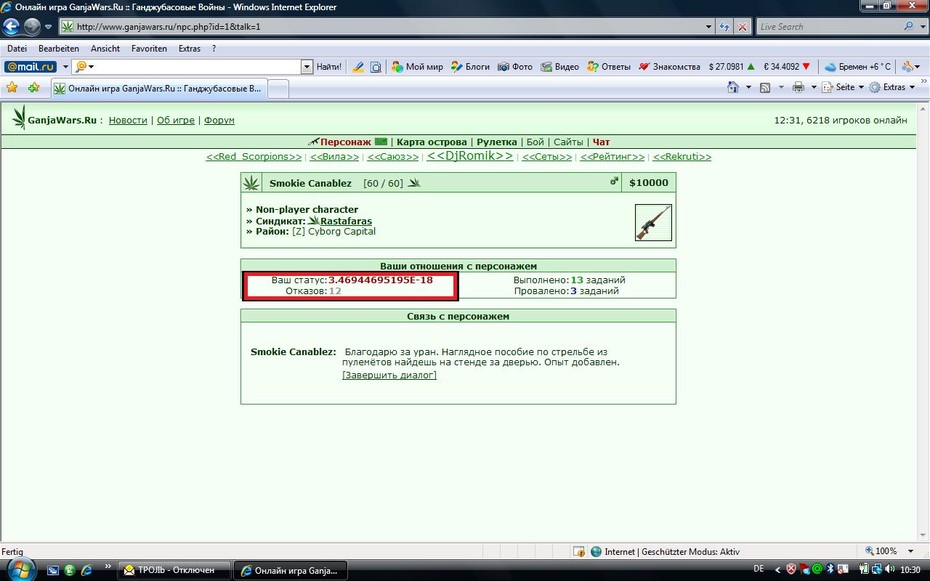This screenshot has width=930, height=581.
Task: Open the Чат link
Action: click(x=601, y=142)
